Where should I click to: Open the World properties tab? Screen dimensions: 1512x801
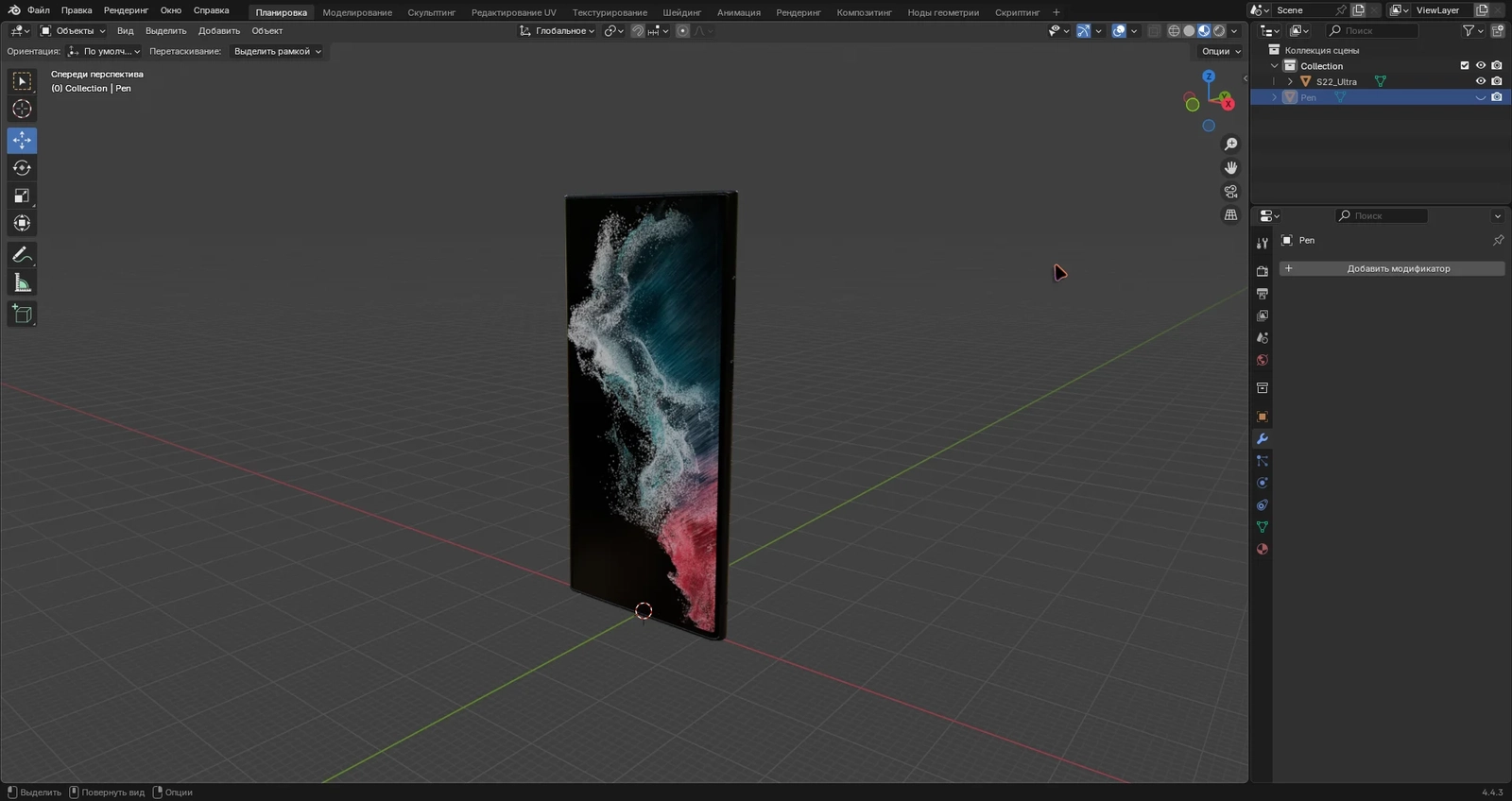point(1262,360)
